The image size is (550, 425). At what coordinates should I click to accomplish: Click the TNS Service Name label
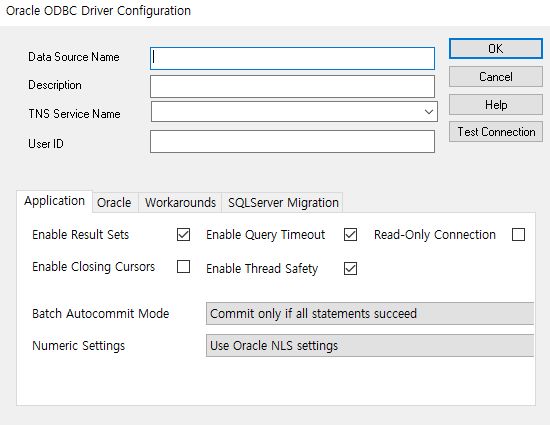(74, 114)
